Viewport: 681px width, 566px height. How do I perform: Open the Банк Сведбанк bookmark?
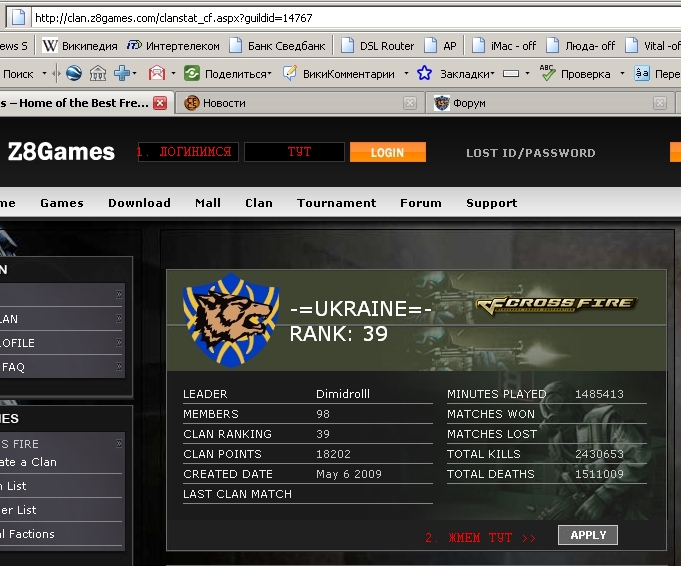[x=277, y=46]
